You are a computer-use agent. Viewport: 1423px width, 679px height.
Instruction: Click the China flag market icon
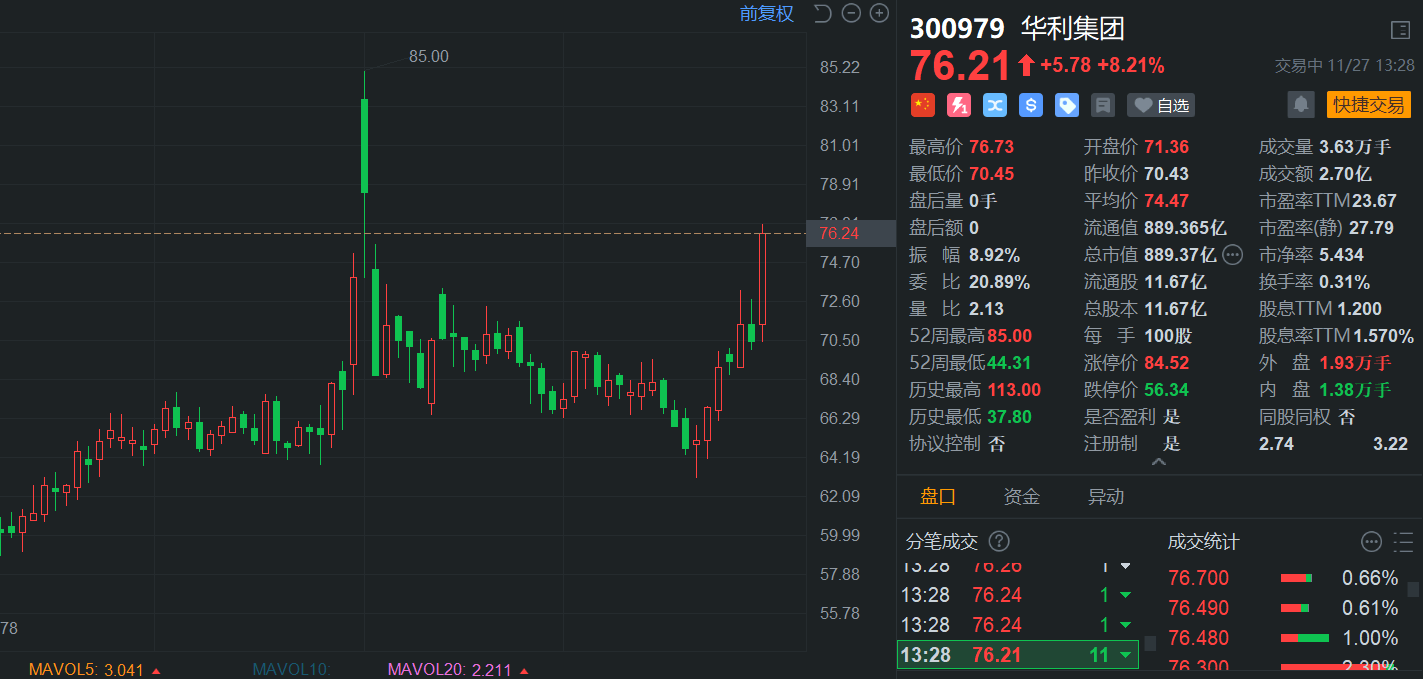pos(922,105)
